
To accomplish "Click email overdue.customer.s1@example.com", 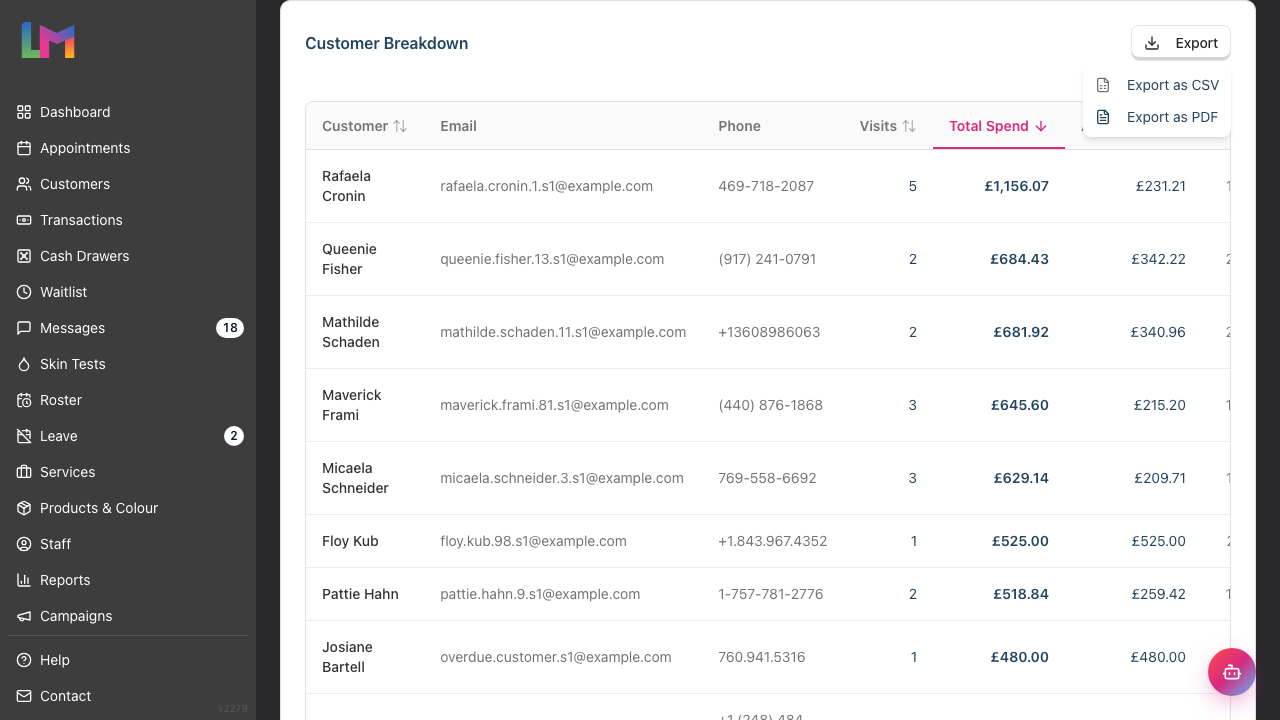I will pos(555,657).
